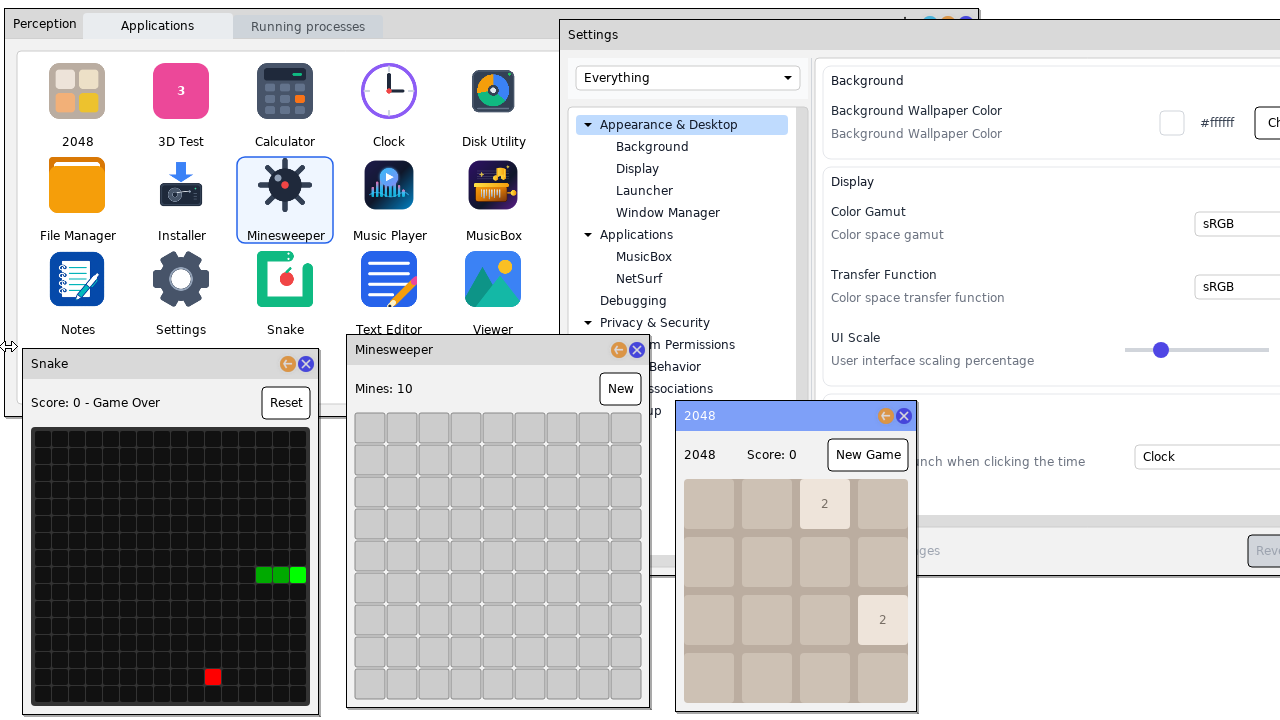Open the 2048 app icon in Applications
This screenshot has width=1280, height=720.
click(77, 91)
